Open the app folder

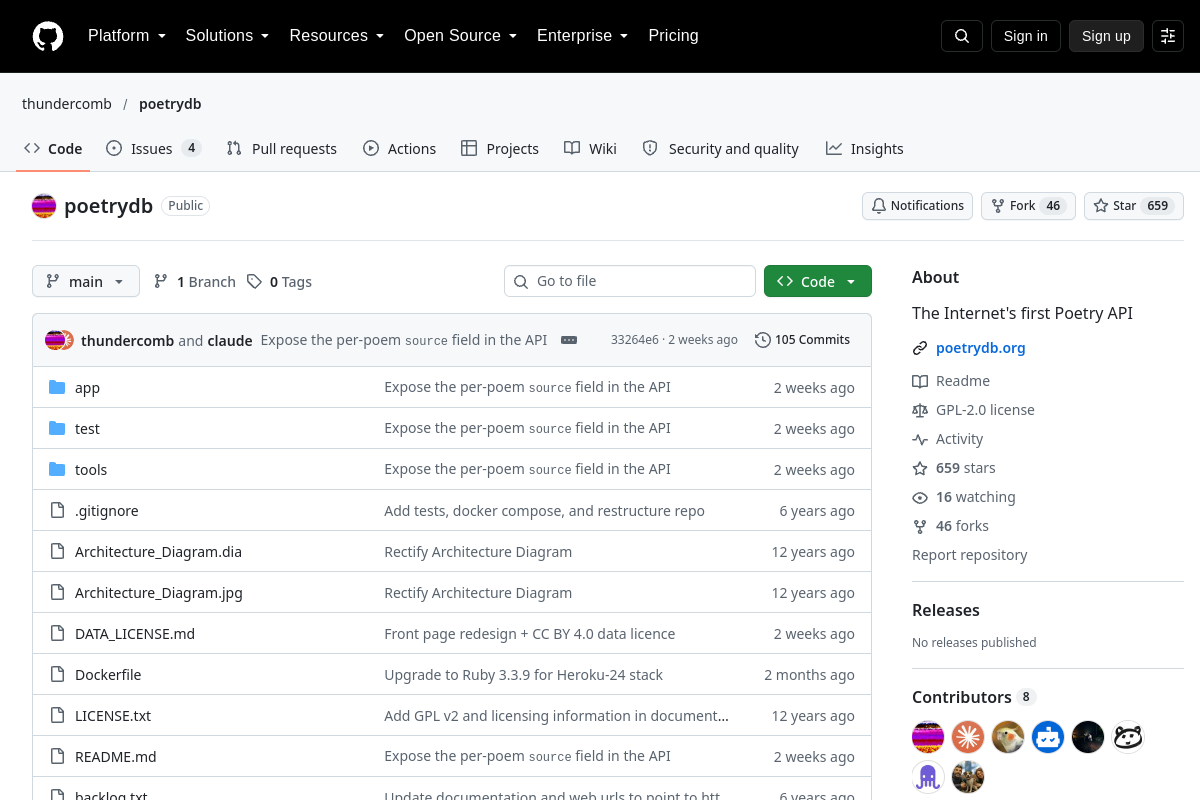(x=87, y=388)
